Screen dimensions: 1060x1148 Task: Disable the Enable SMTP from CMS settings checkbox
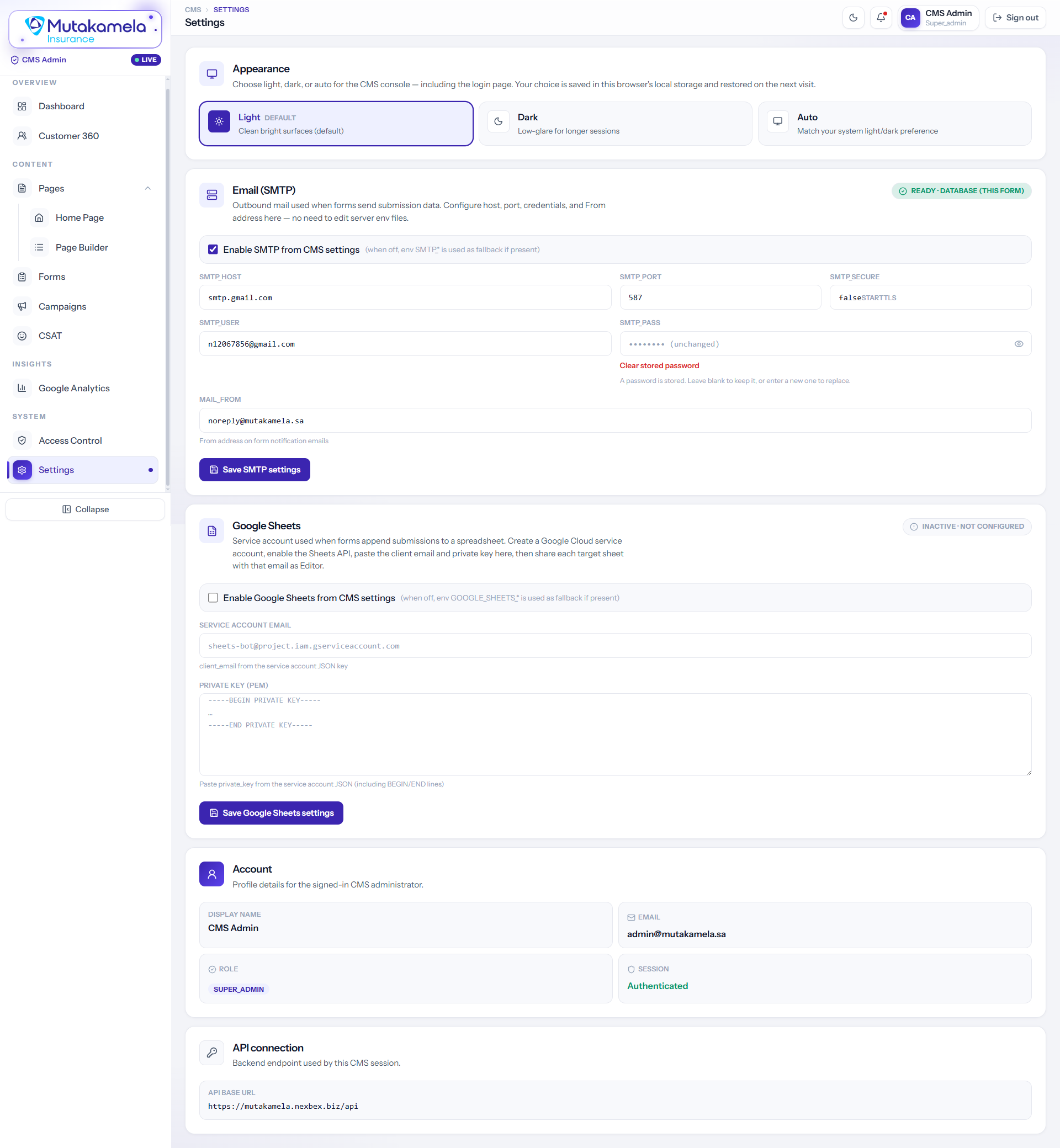(213, 249)
